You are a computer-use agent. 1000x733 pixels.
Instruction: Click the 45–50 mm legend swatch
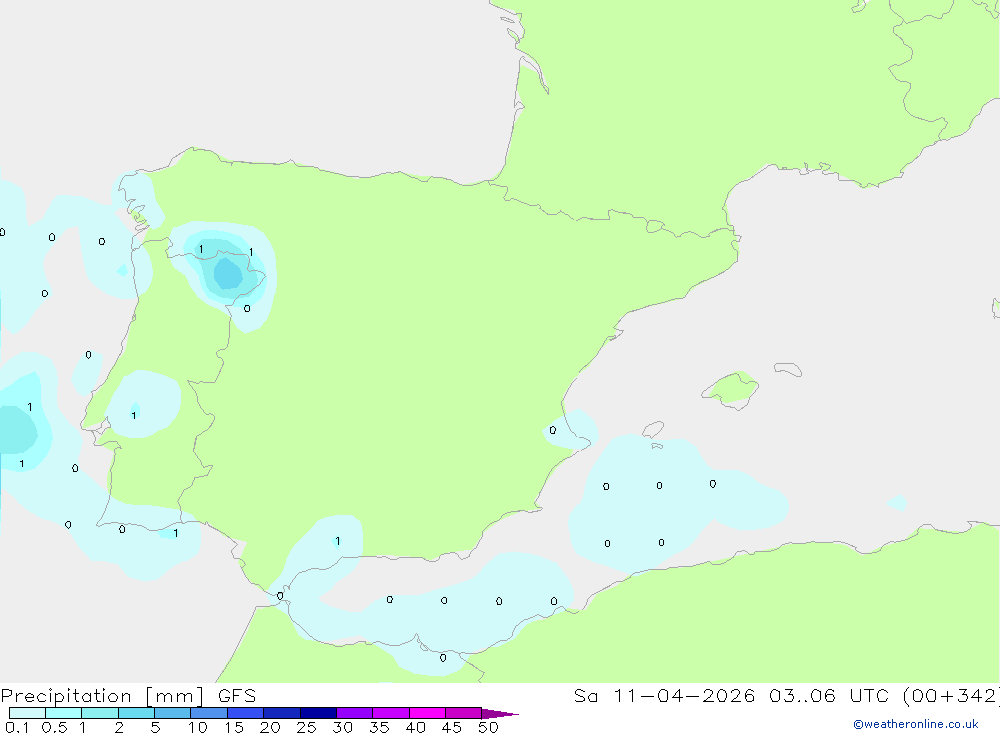point(464,713)
